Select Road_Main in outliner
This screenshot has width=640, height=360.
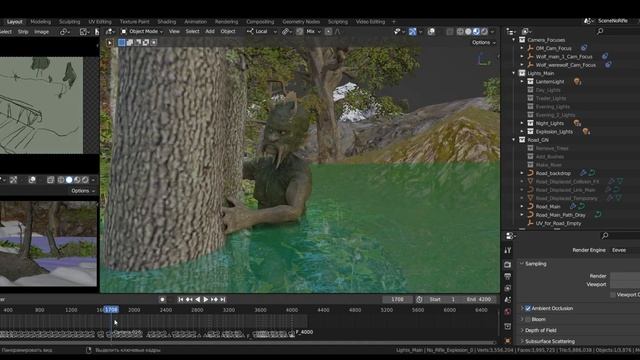pyautogui.click(x=548, y=207)
